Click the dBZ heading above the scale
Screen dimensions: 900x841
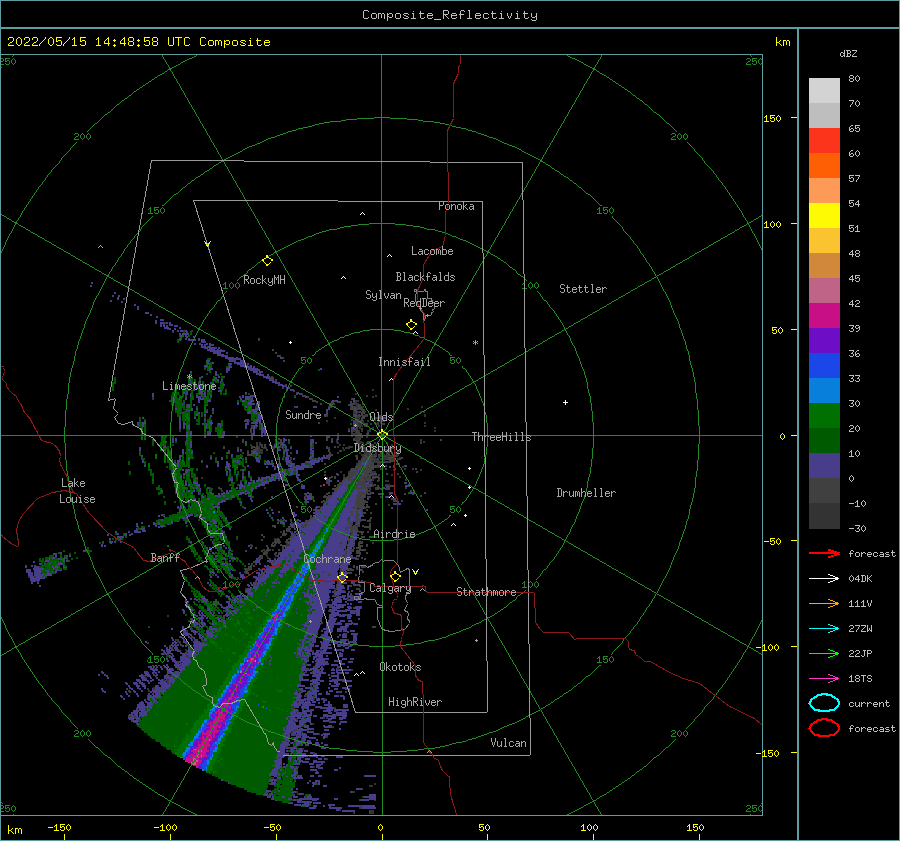[x=848, y=53]
